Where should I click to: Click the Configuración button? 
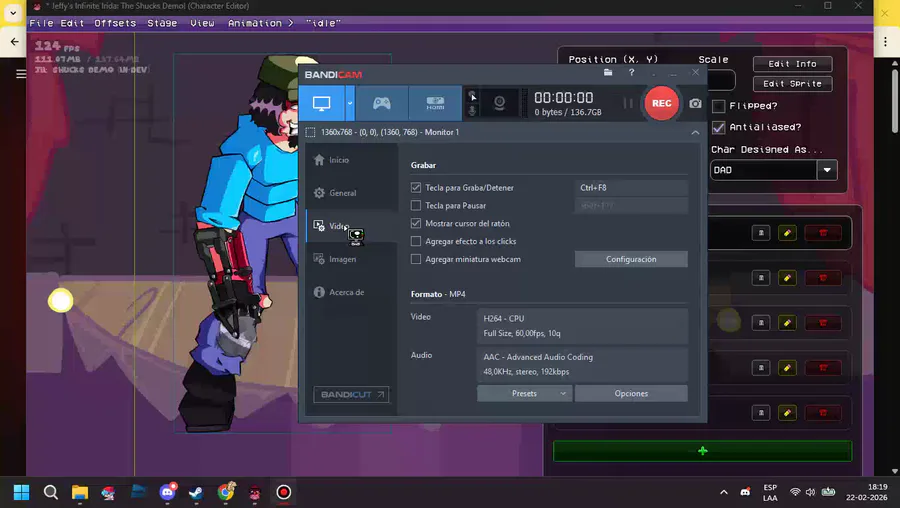(631, 259)
